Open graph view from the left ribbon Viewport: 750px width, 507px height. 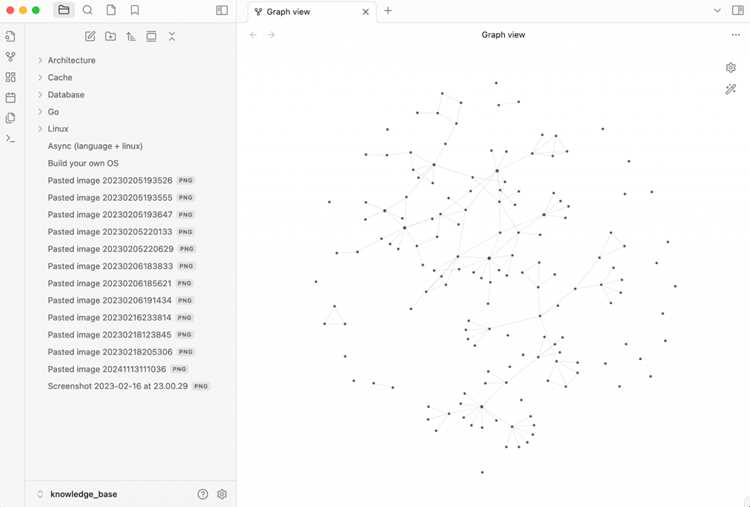pos(11,57)
